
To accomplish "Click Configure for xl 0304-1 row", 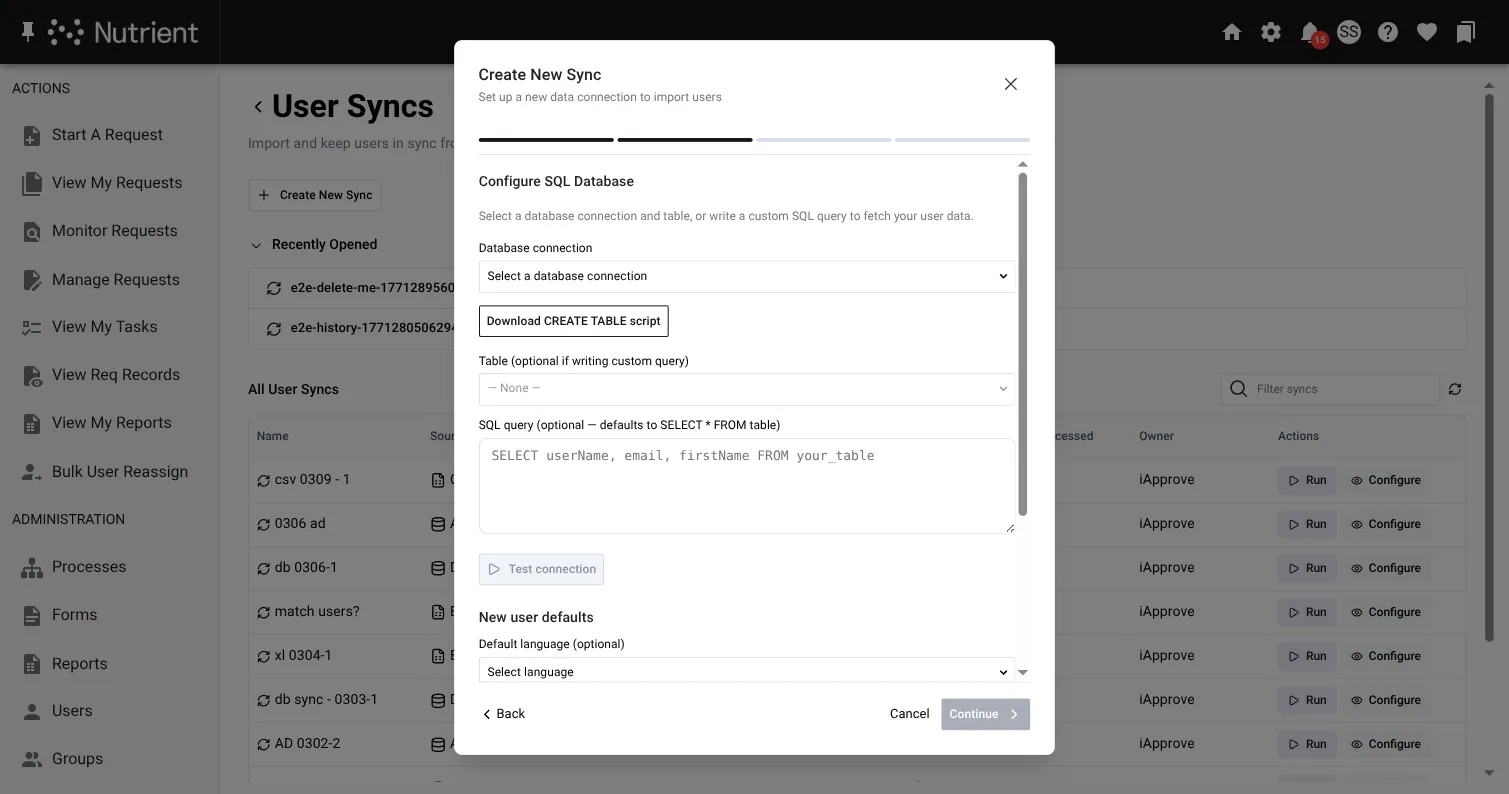I will pyautogui.click(x=1386, y=656).
